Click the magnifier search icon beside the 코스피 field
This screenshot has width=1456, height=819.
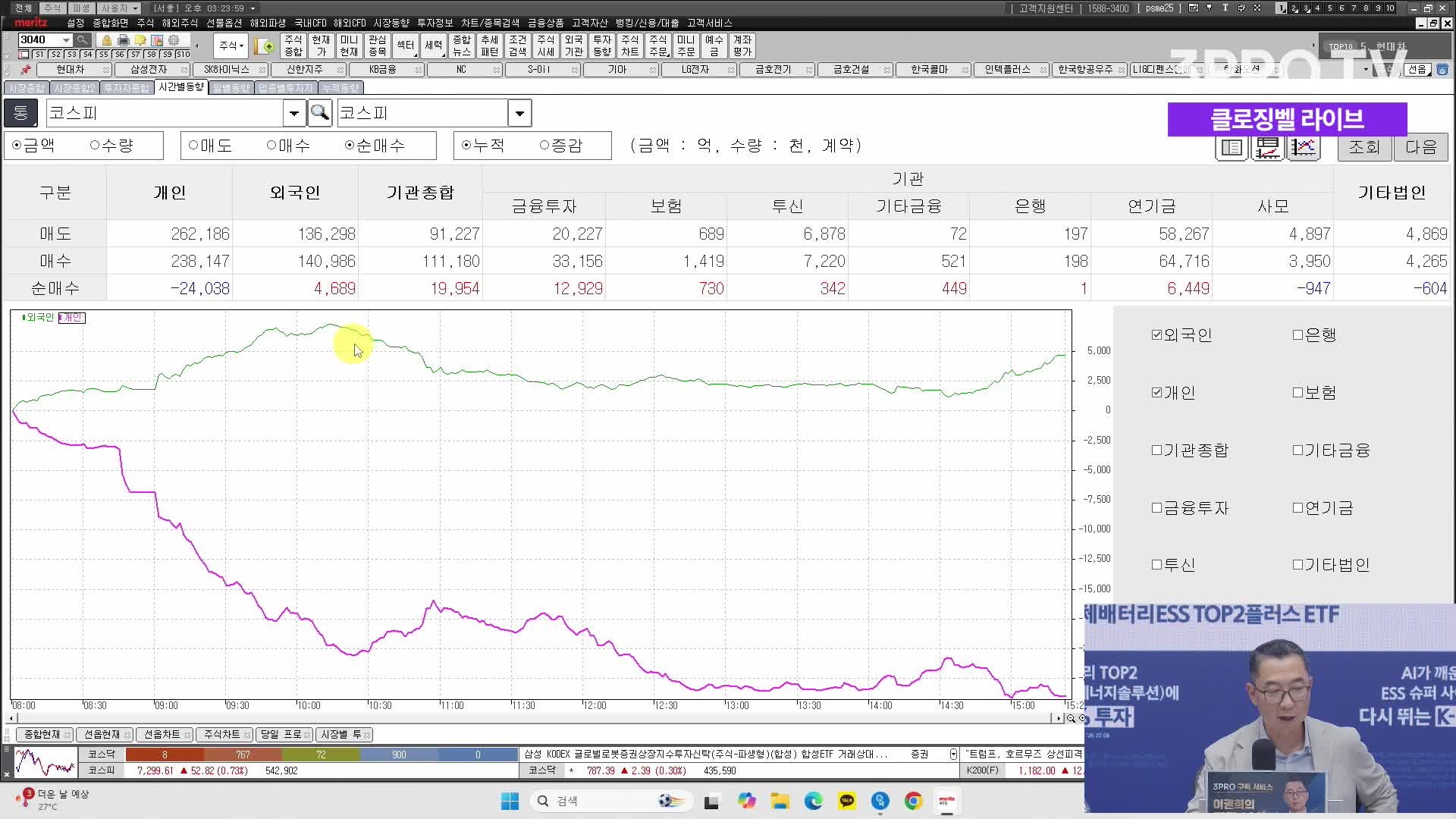point(320,113)
